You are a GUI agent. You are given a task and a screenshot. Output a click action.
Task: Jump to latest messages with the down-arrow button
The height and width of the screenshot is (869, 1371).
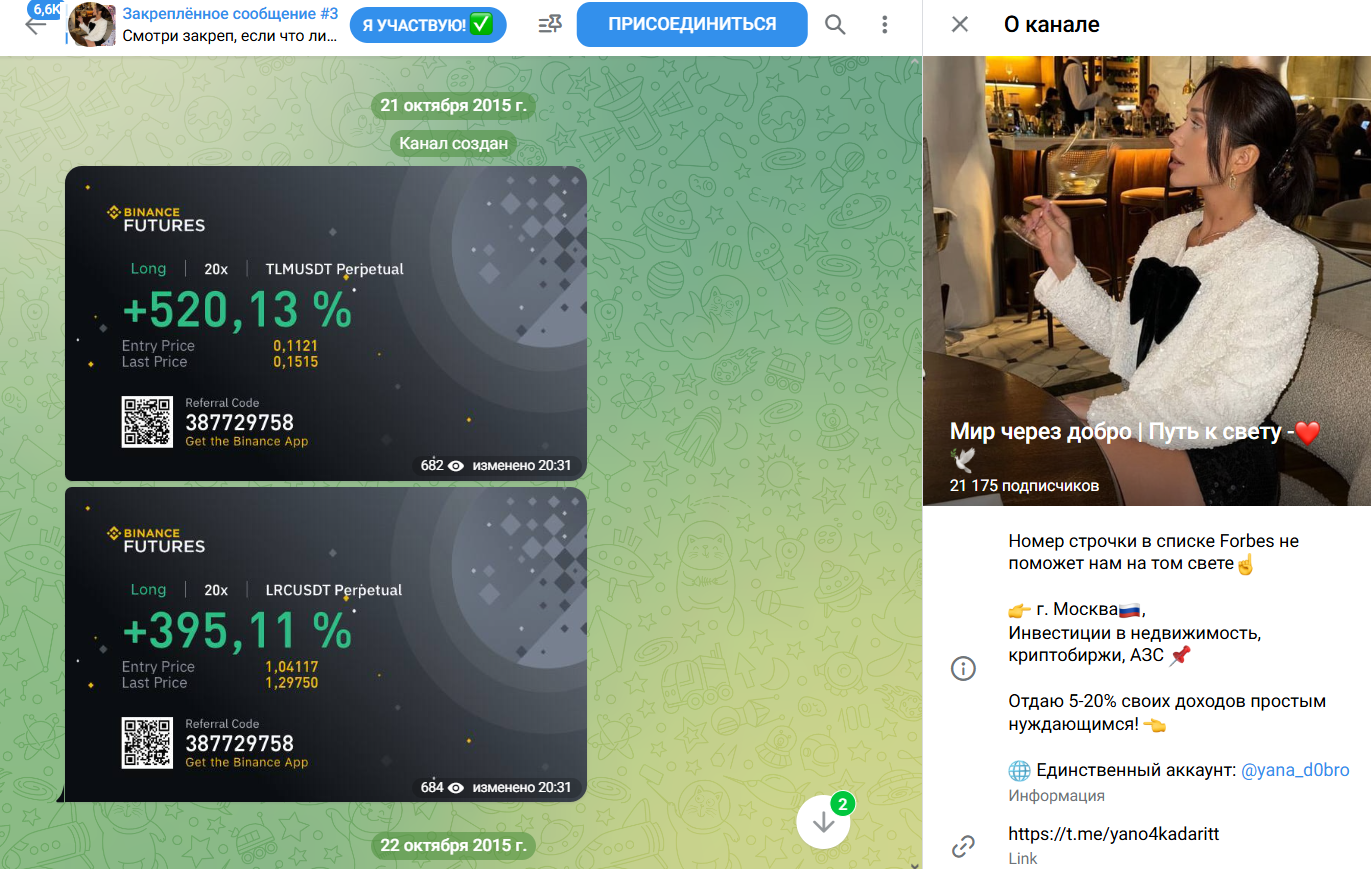[x=824, y=821]
